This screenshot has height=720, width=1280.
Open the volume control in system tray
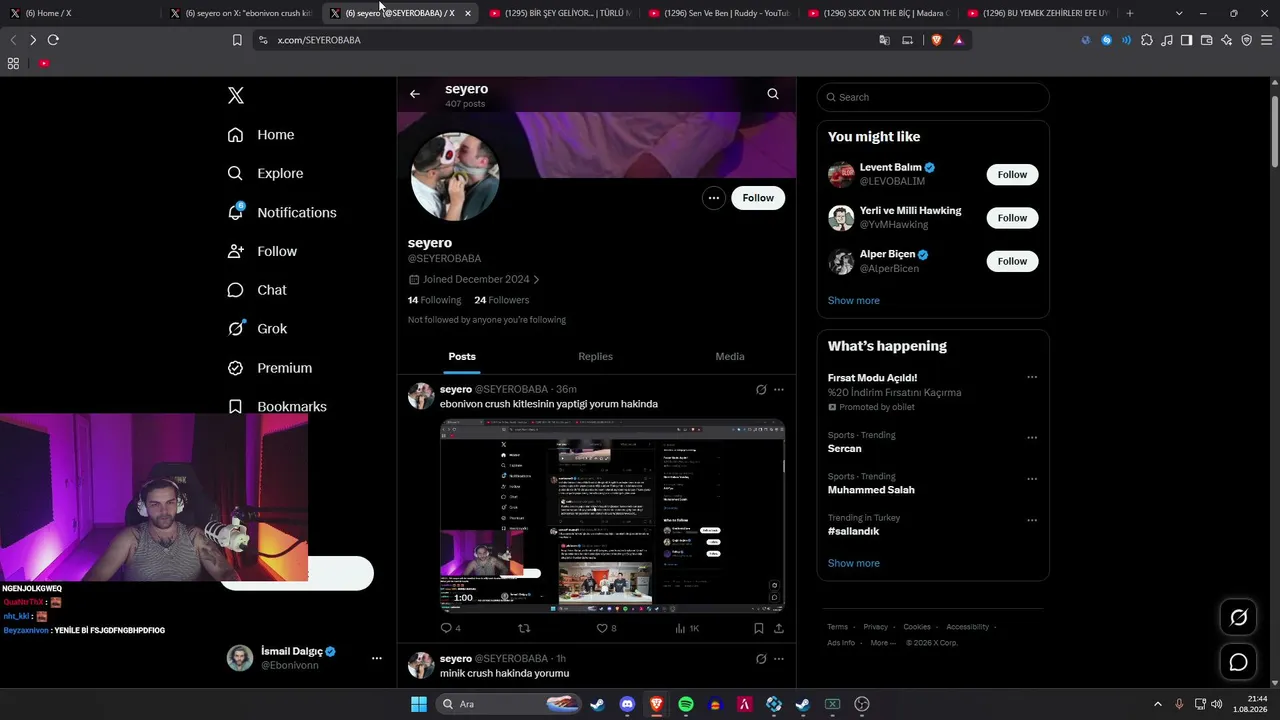[x=1217, y=704]
